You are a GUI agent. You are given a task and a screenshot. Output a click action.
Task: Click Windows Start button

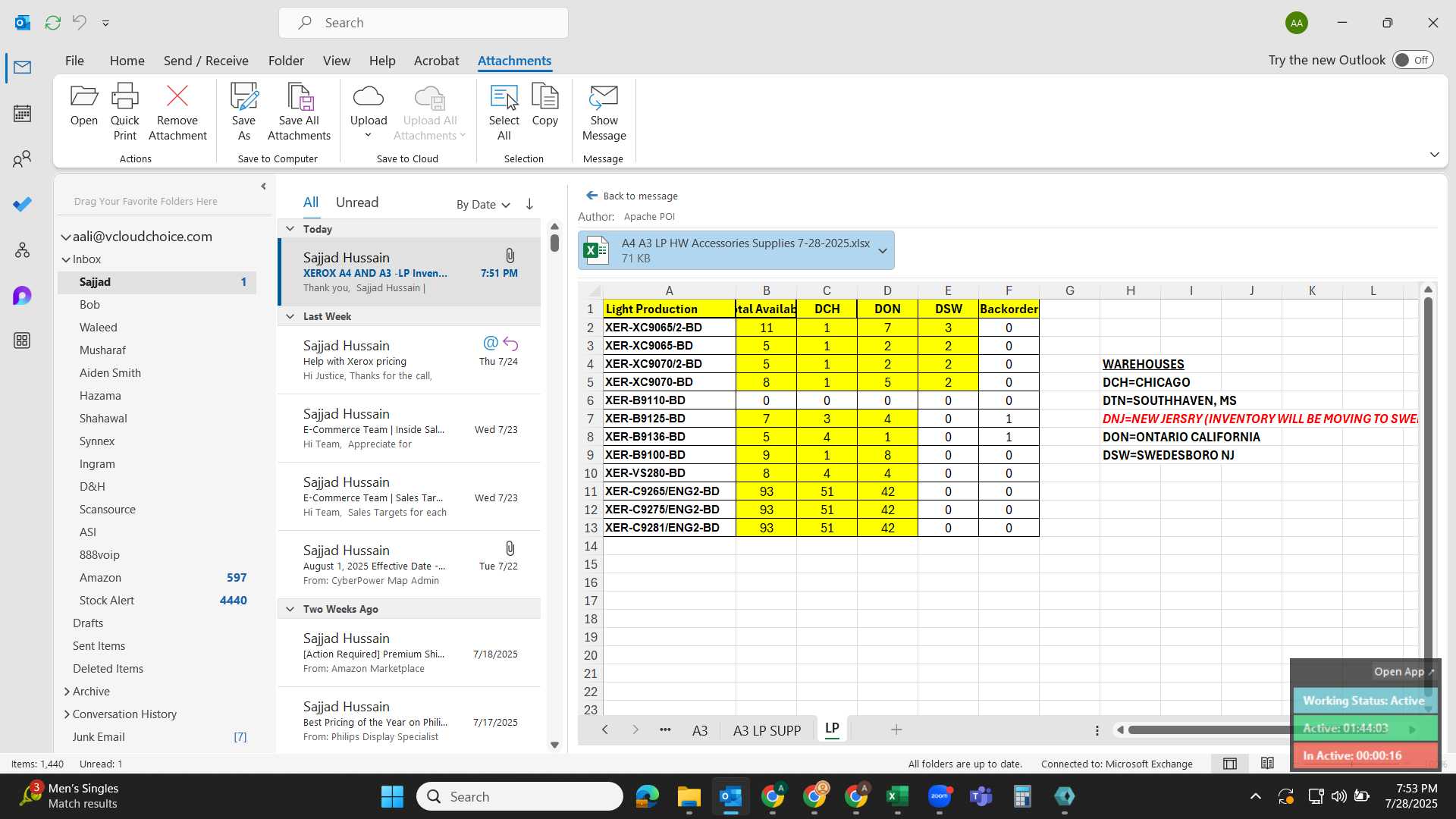pos(392,796)
